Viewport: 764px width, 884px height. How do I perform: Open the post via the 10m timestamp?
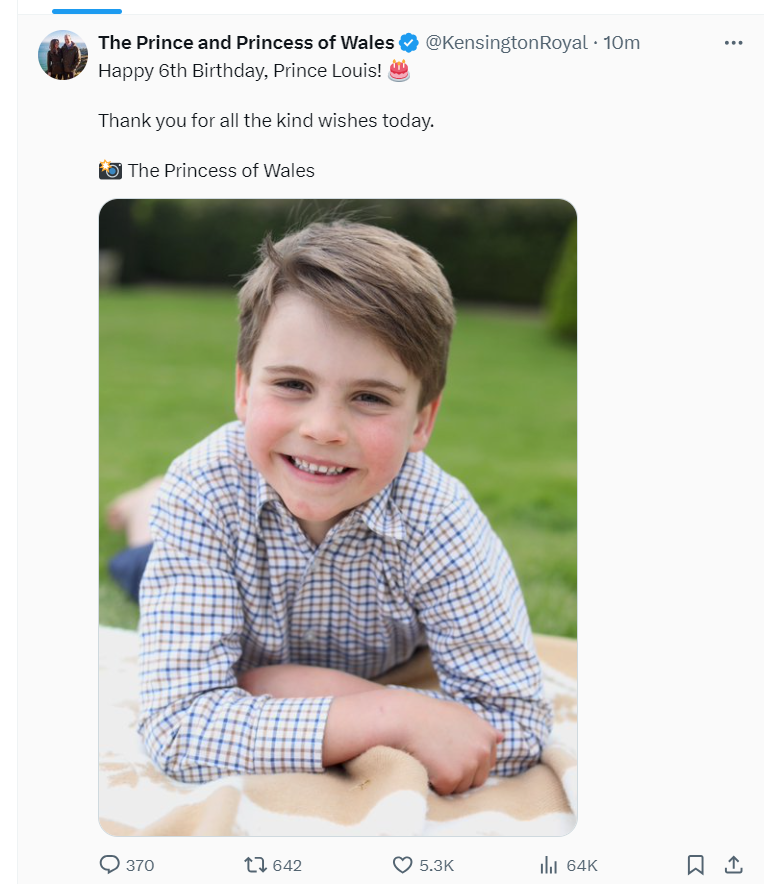(x=622, y=43)
